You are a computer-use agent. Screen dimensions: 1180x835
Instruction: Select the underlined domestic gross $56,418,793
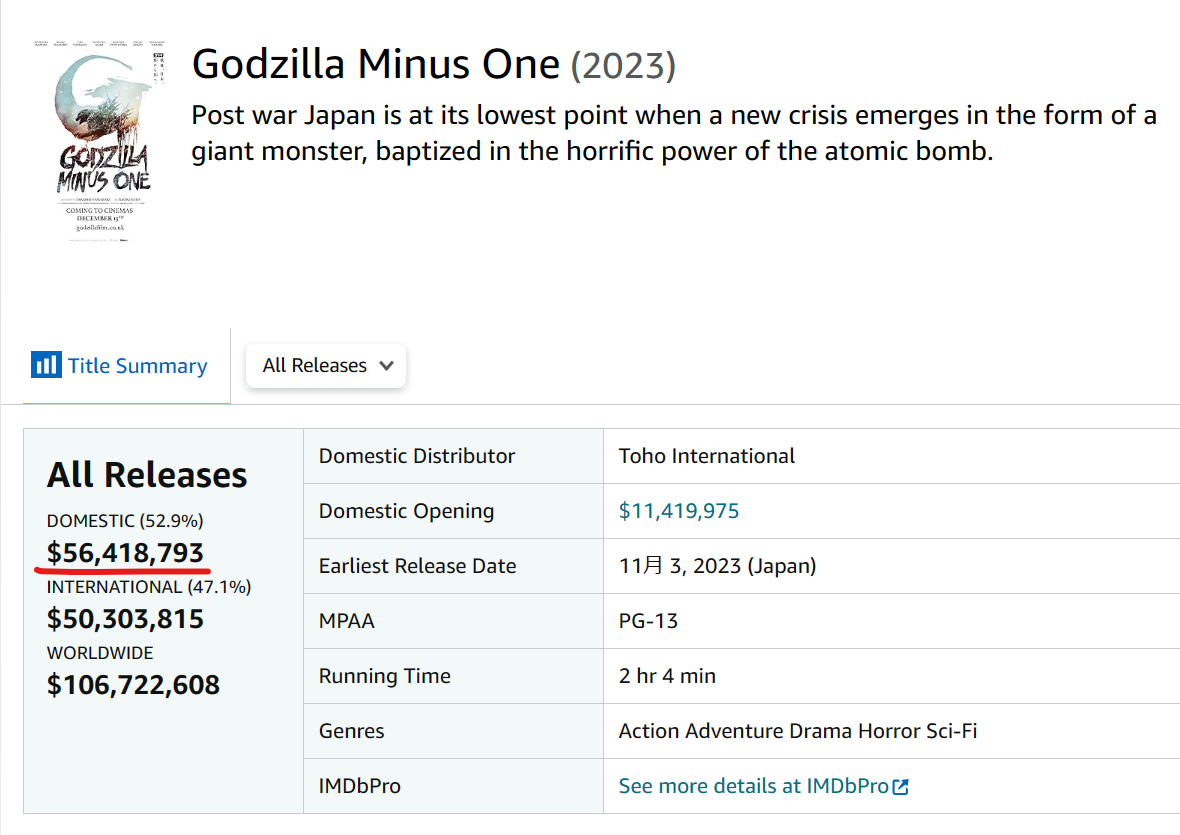(x=125, y=553)
